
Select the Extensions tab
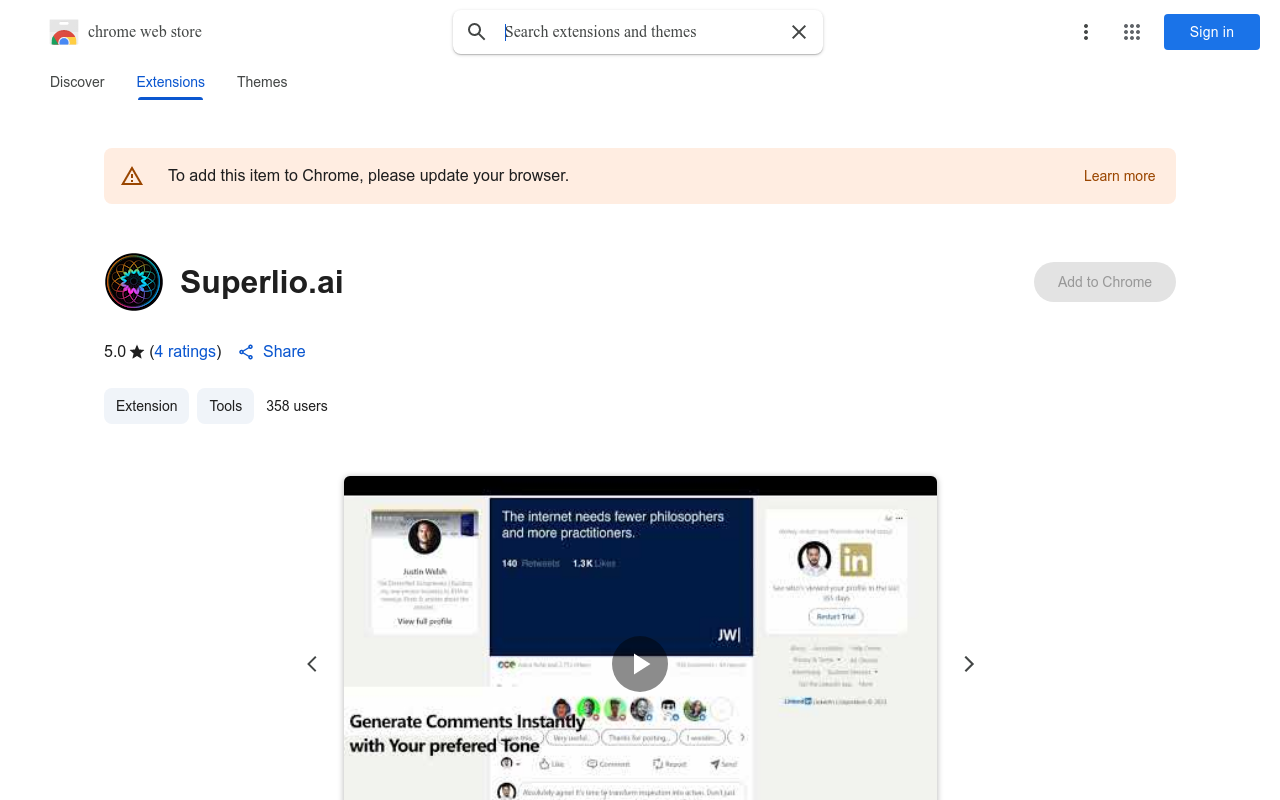pos(171,82)
